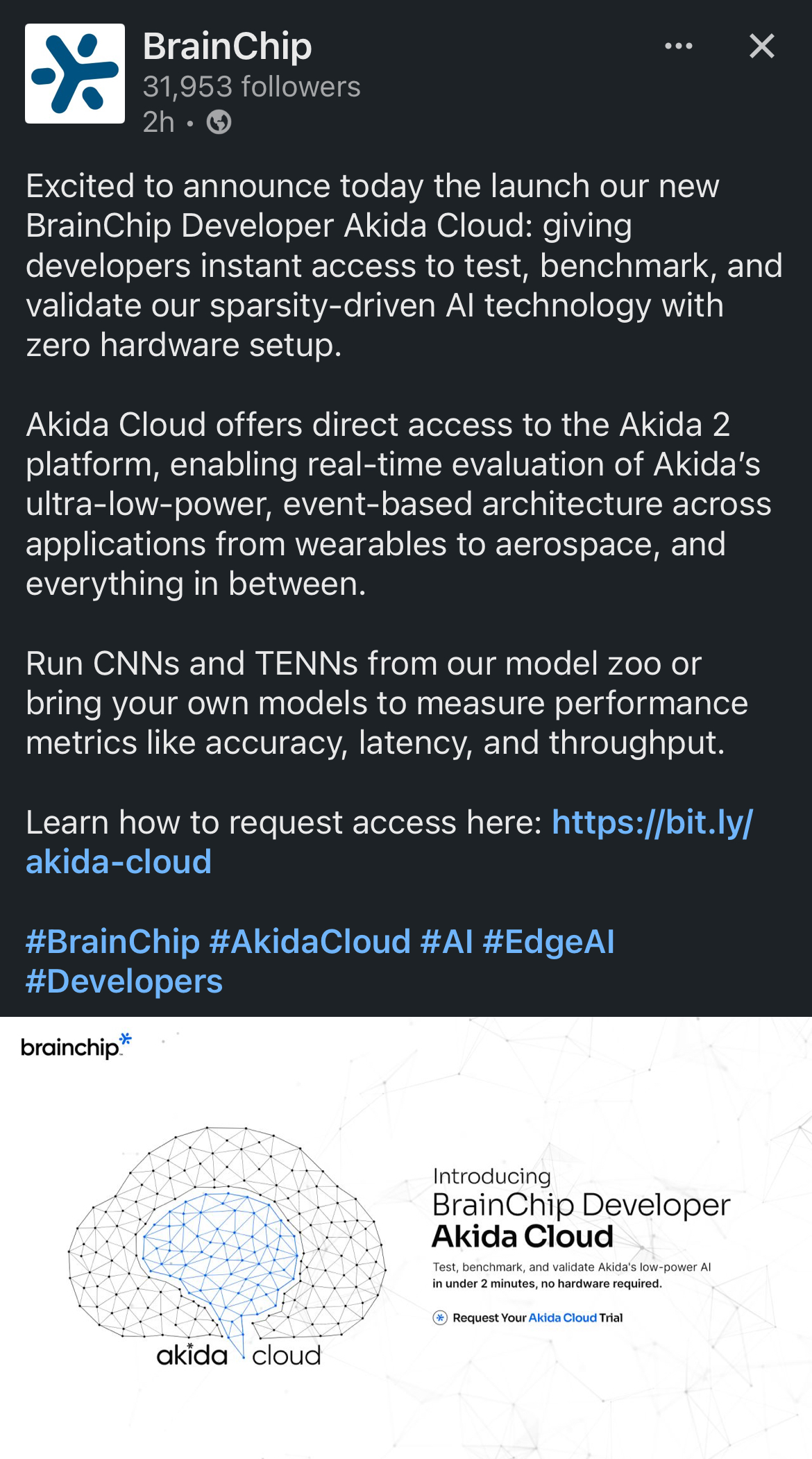Viewport: 812px width, 1459px height.
Task: Tap the BrainChip company logo avatar
Action: (75, 74)
